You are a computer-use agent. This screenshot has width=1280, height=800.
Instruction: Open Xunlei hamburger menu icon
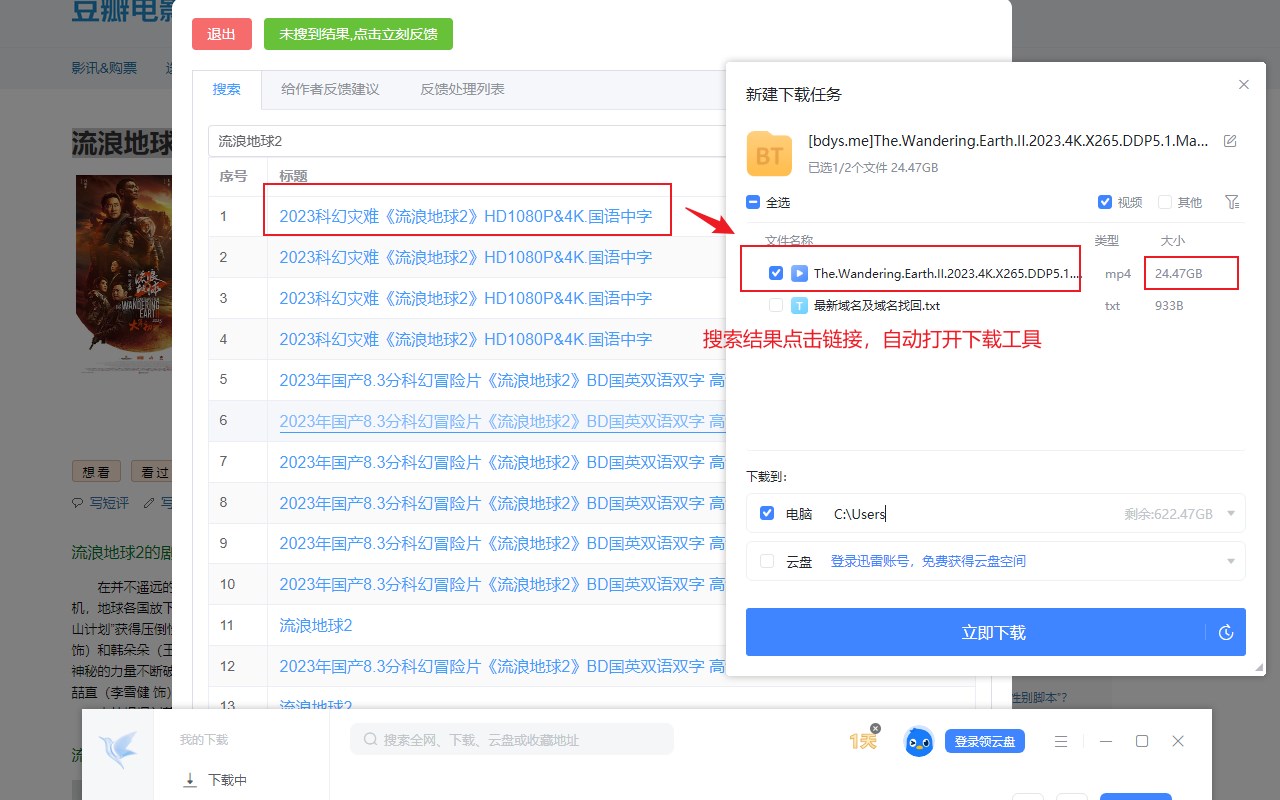point(1062,741)
